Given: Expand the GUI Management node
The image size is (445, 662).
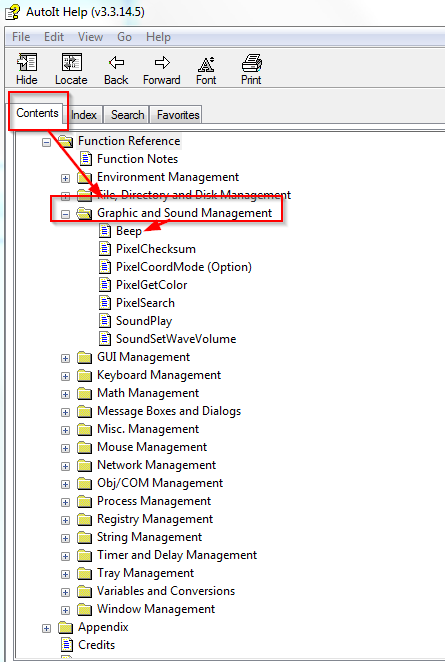Looking at the screenshot, I should [65, 358].
